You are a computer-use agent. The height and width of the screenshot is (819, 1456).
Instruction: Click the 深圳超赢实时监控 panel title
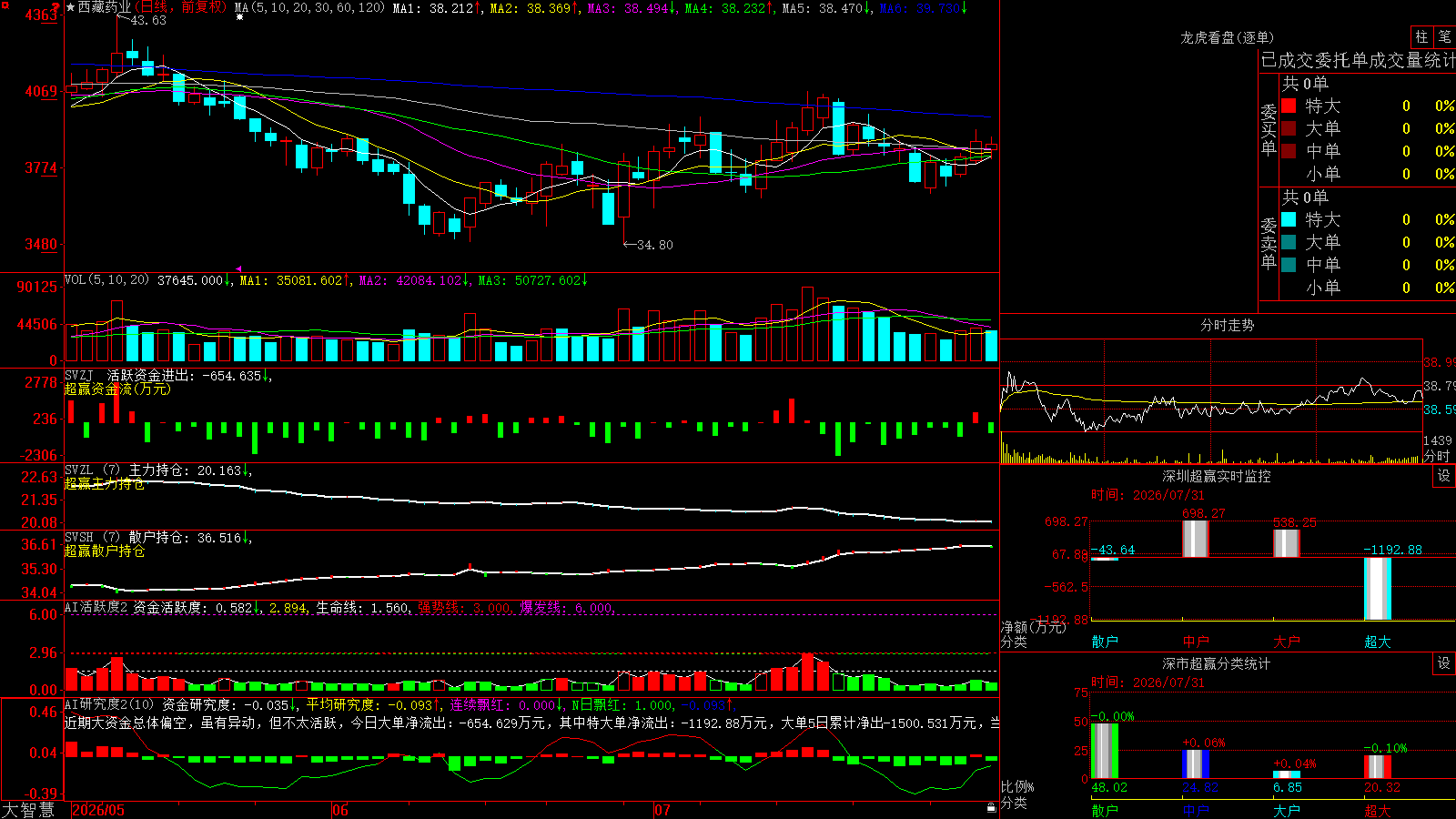click(1217, 476)
